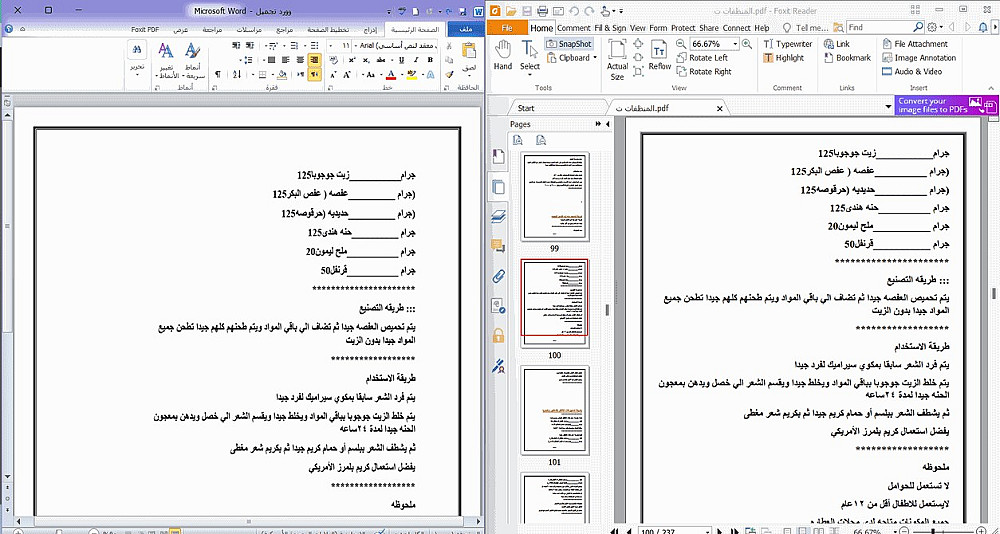The width and height of the screenshot is (1000, 534).
Task: Select page 99 thumbnail in Pages panel
Action: (554, 197)
